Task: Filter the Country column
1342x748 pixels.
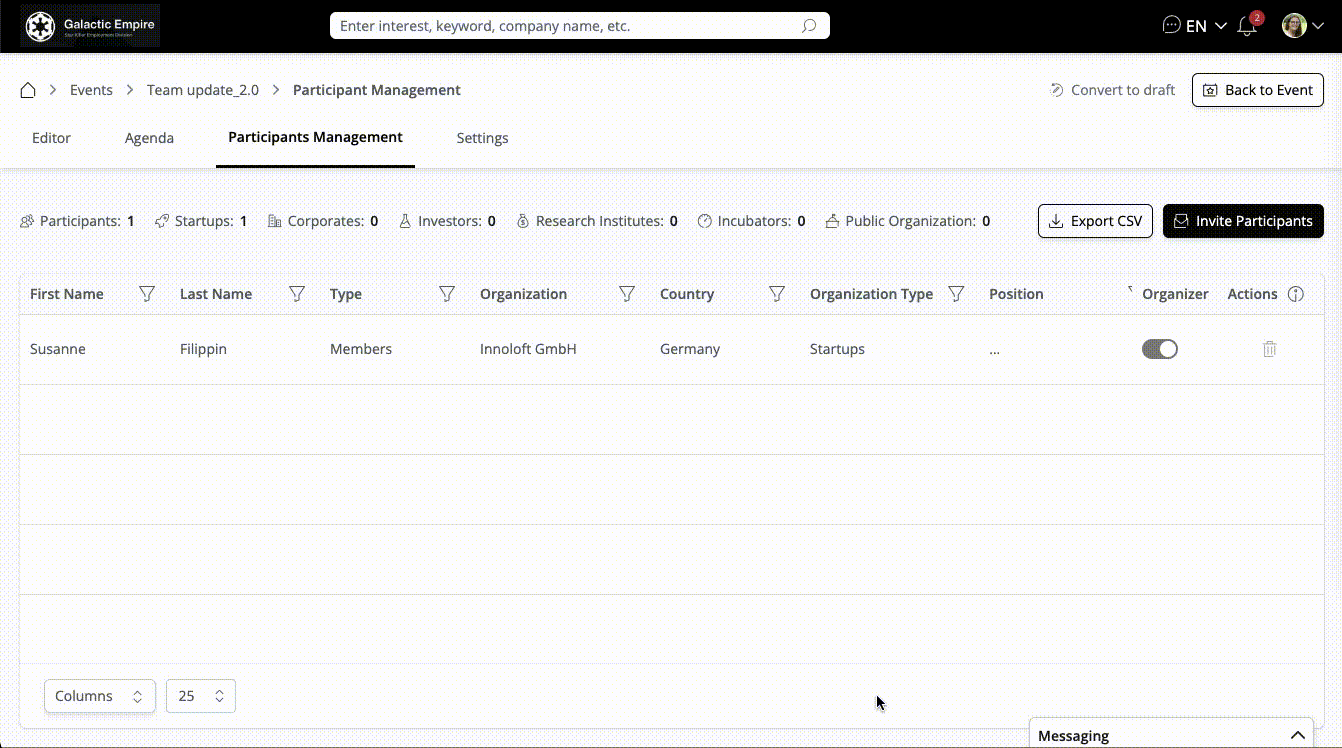Action: pos(777,294)
